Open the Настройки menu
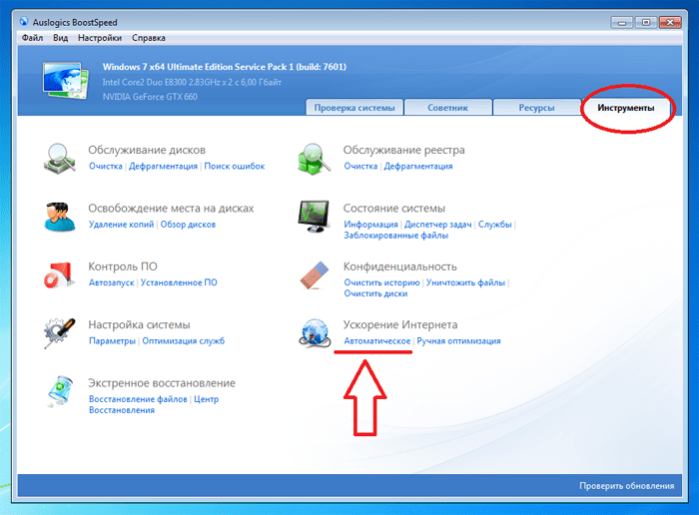The height and width of the screenshot is (515, 699). point(99,38)
